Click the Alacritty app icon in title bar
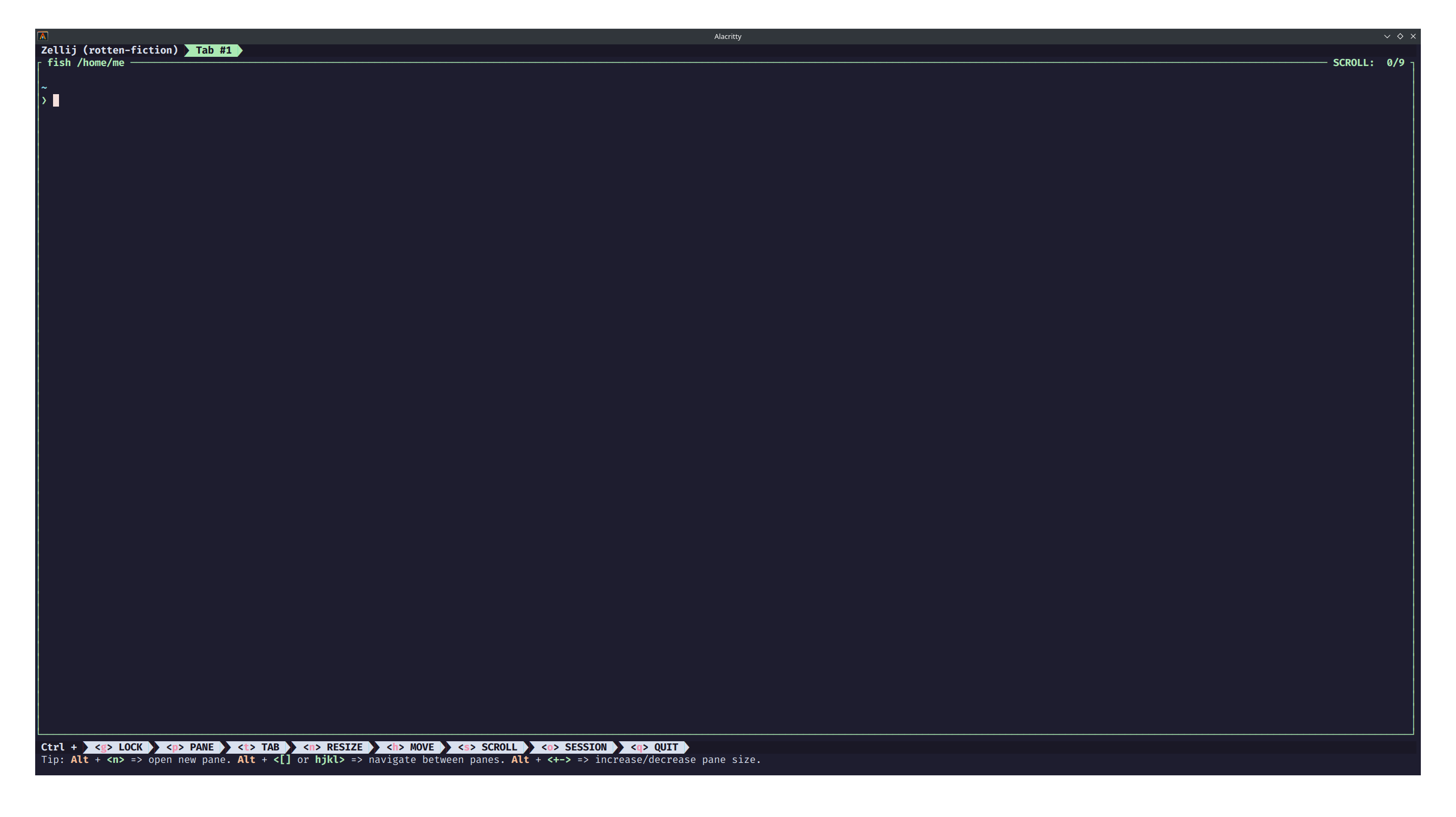 click(43, 36)
